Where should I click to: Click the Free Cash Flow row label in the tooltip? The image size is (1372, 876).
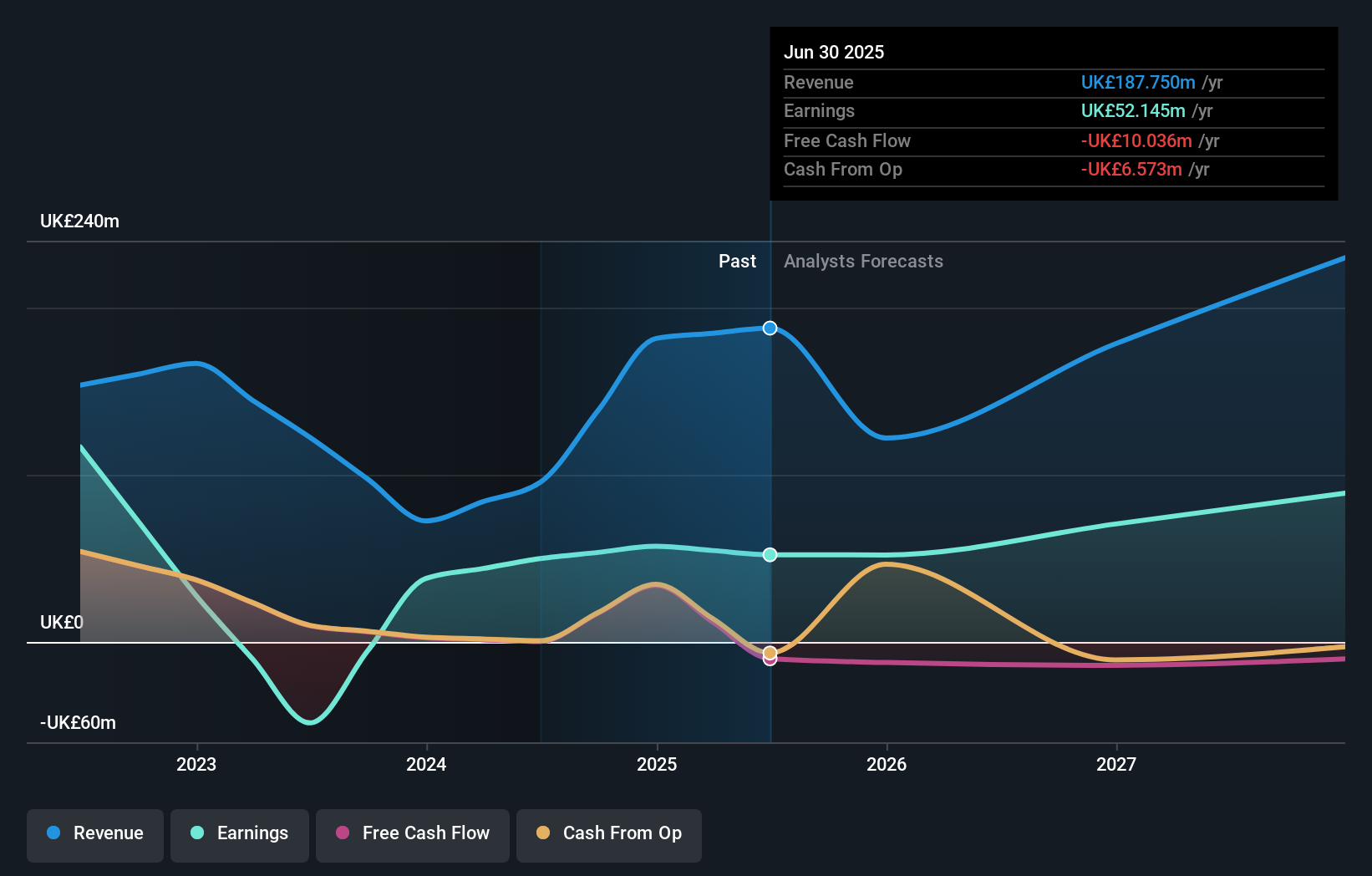[847, 140]
